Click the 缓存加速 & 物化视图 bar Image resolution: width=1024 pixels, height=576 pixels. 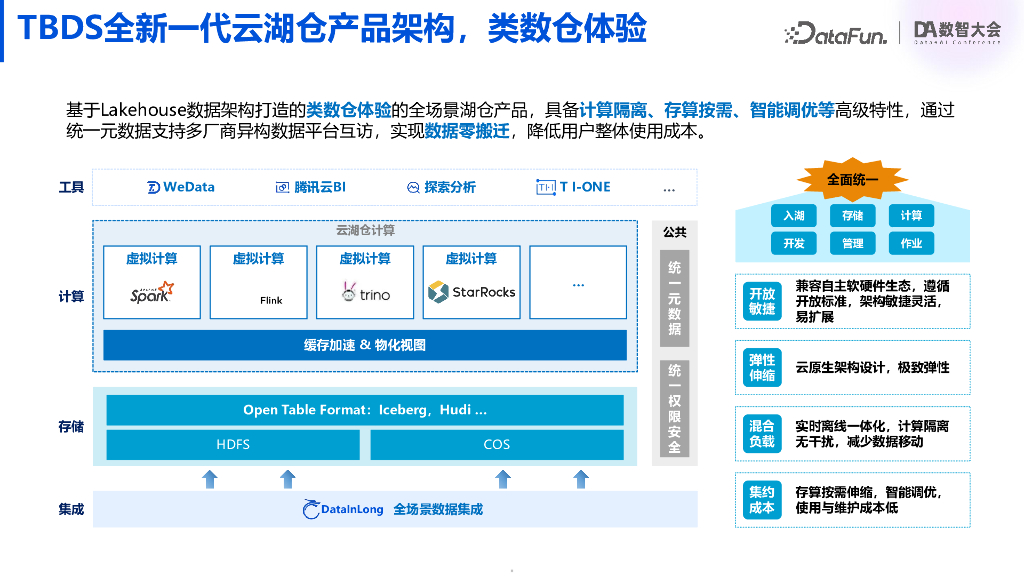click(365, 345)
